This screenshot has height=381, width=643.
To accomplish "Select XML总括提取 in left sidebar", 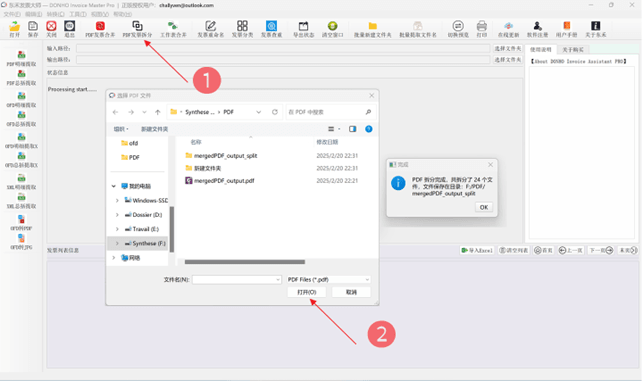I will tap(21, 201).
